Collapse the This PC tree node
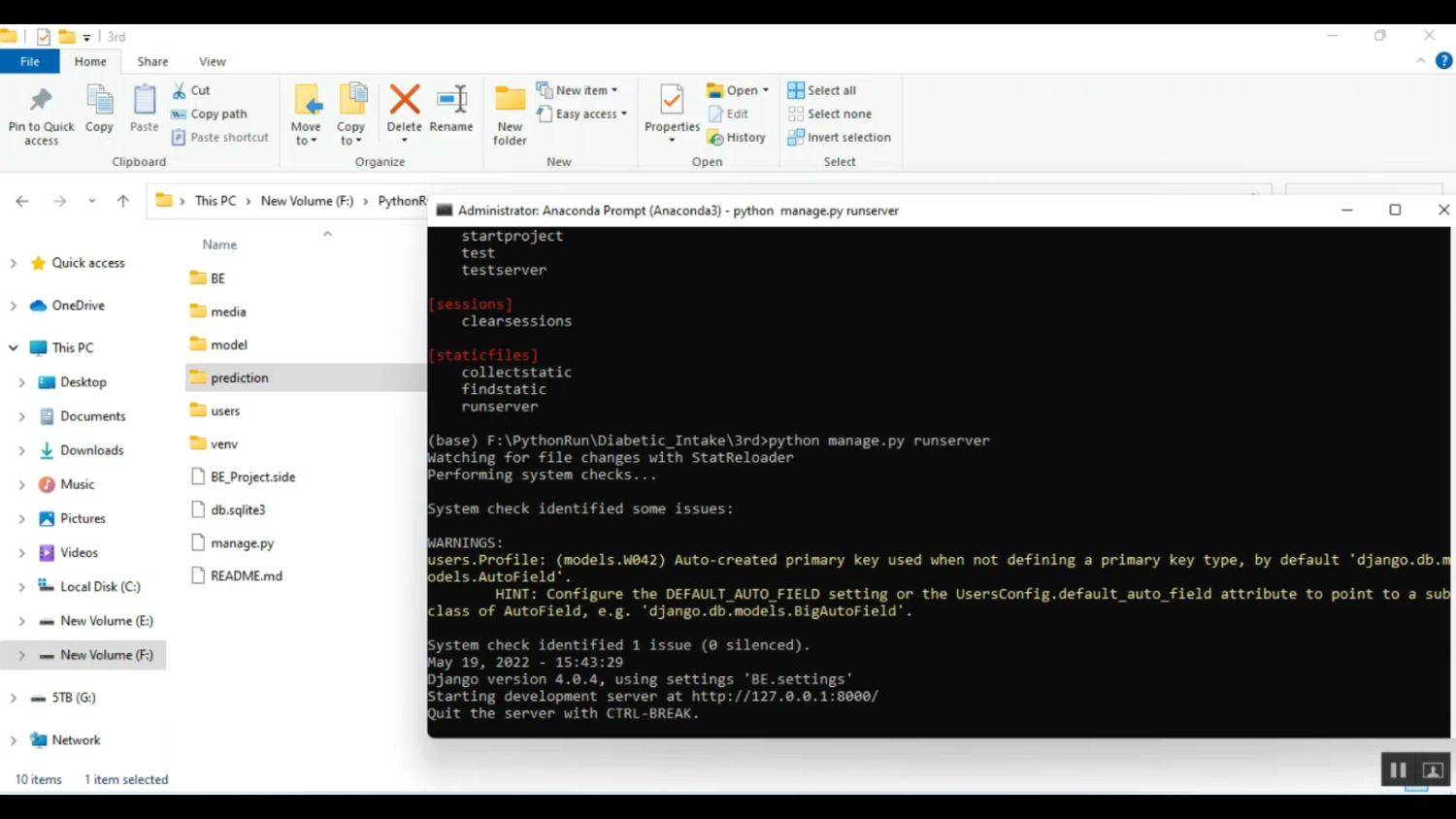1456x819 pixels. tap(14, 347)
